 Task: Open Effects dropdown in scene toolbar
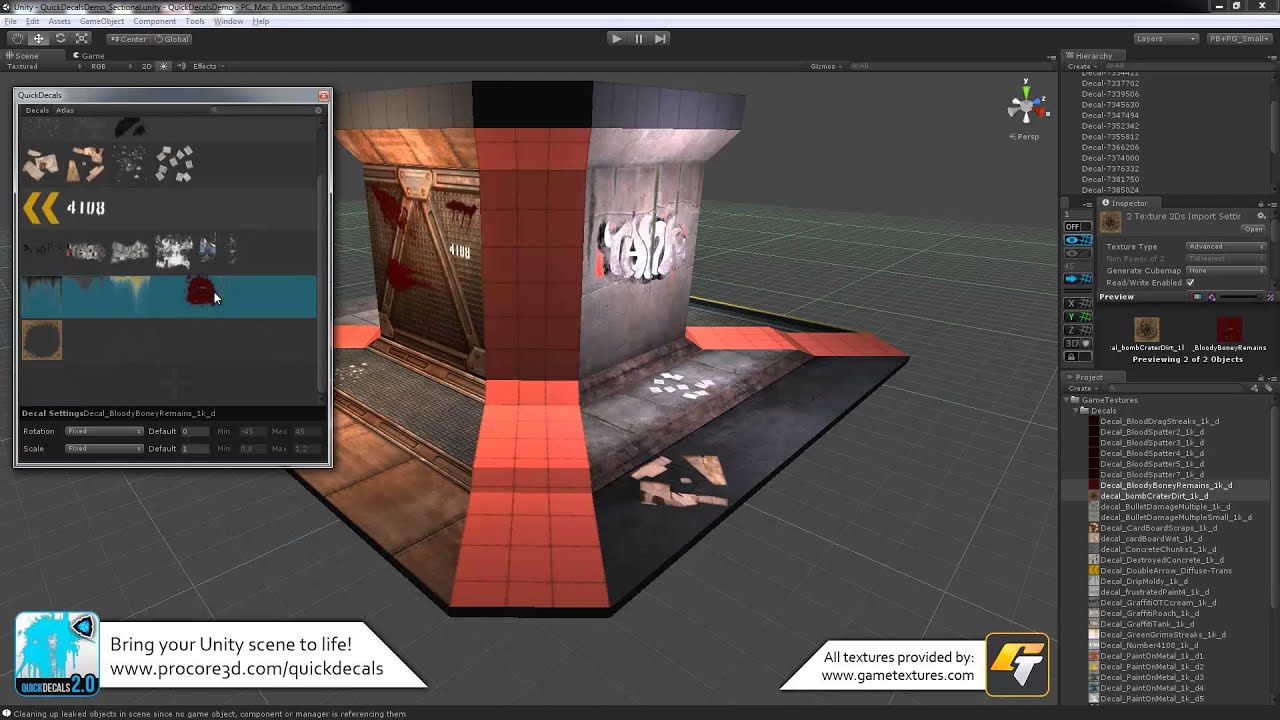pos(207,66)
